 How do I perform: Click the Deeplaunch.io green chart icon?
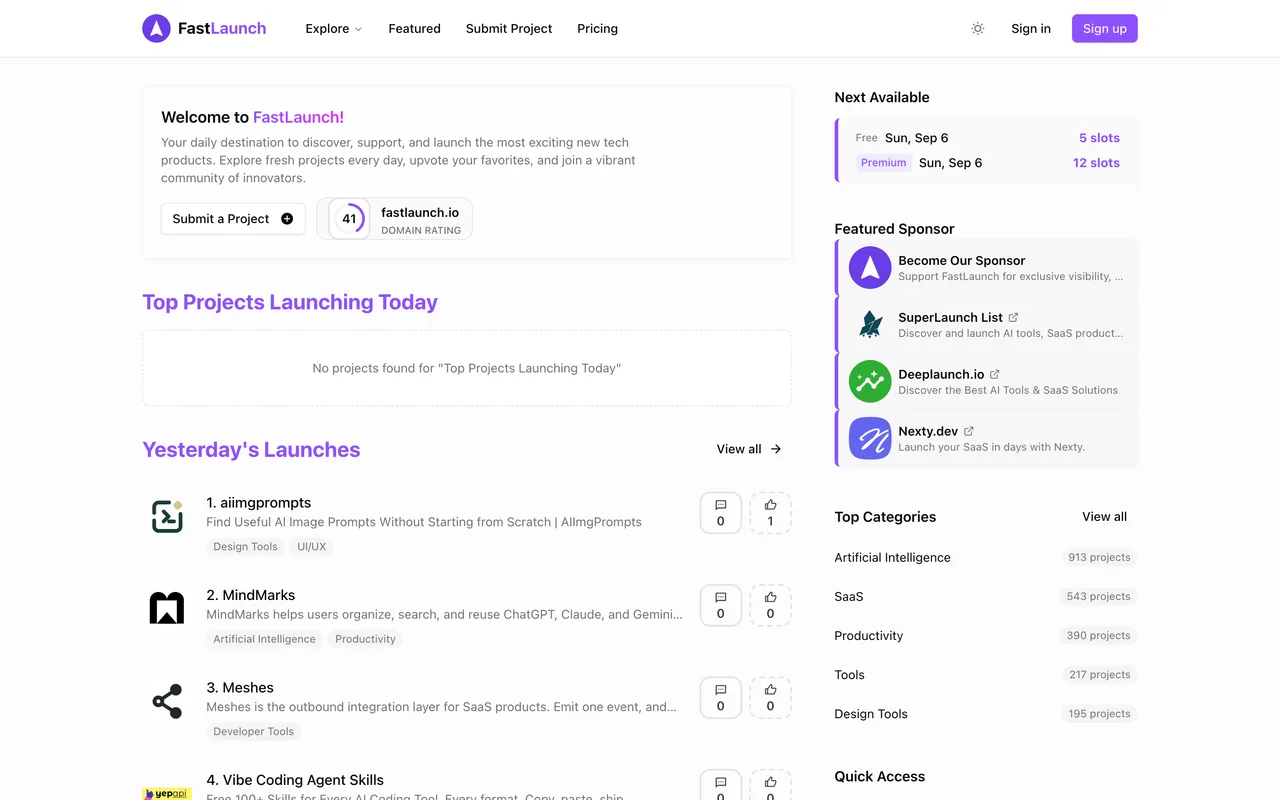coord(870,382)
